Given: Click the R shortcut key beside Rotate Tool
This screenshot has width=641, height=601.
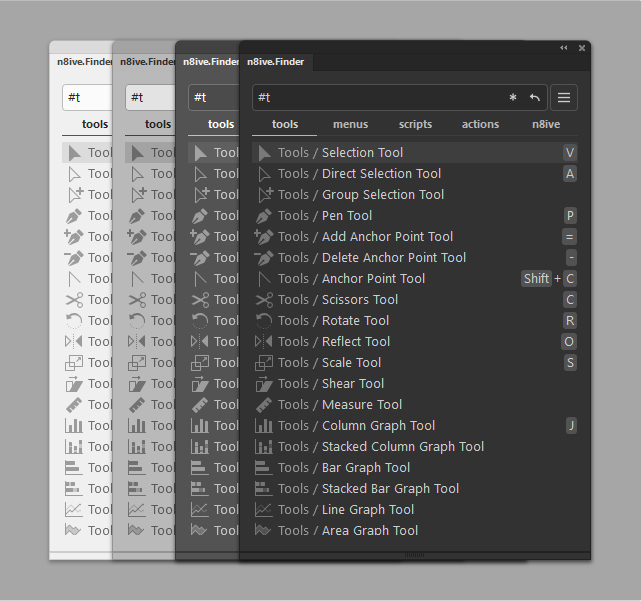Looking at the screenshot, I should 570,321.
